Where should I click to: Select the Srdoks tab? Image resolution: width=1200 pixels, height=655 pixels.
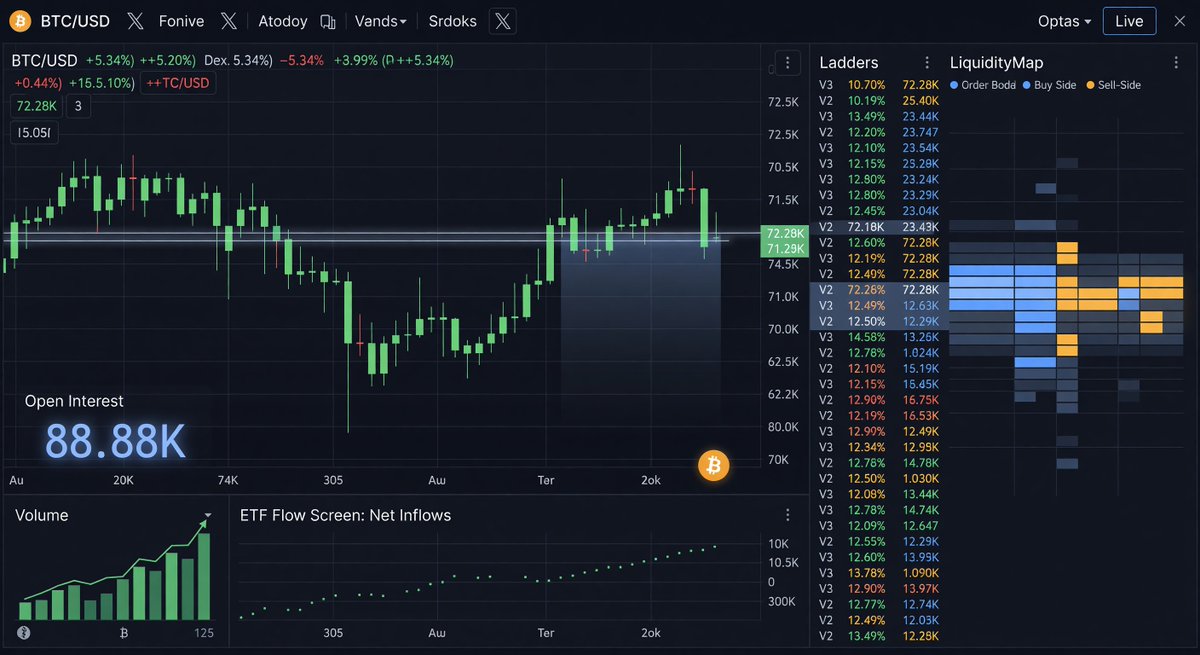[452, 21]
